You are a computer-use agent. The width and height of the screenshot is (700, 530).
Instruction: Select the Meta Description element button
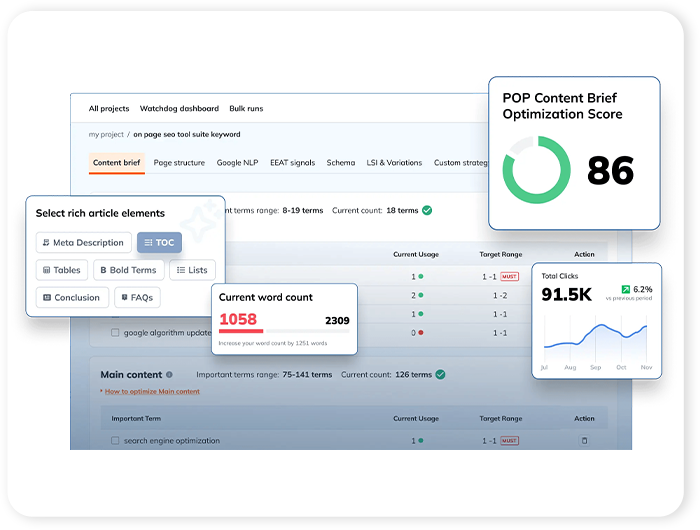pos(83,242)
